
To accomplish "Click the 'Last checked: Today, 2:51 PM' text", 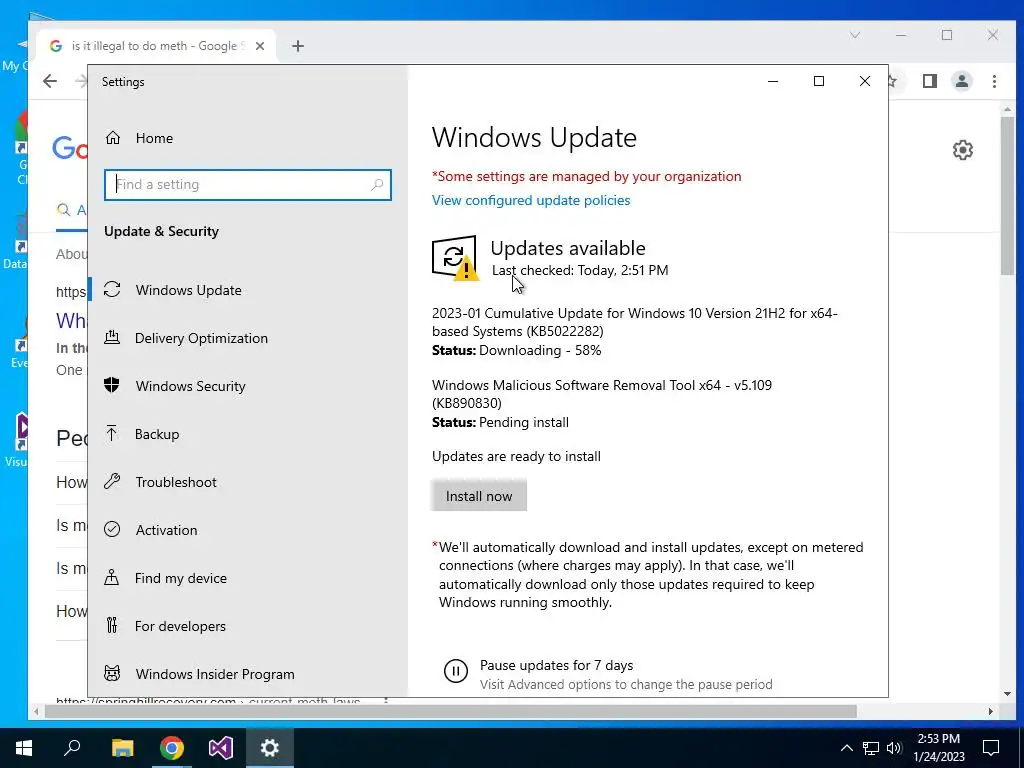I will coord(580,270).
